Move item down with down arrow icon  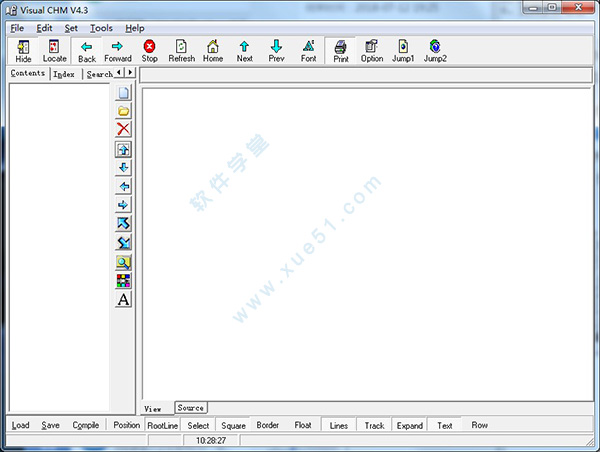pyautogui.click(x=123, y=168)
